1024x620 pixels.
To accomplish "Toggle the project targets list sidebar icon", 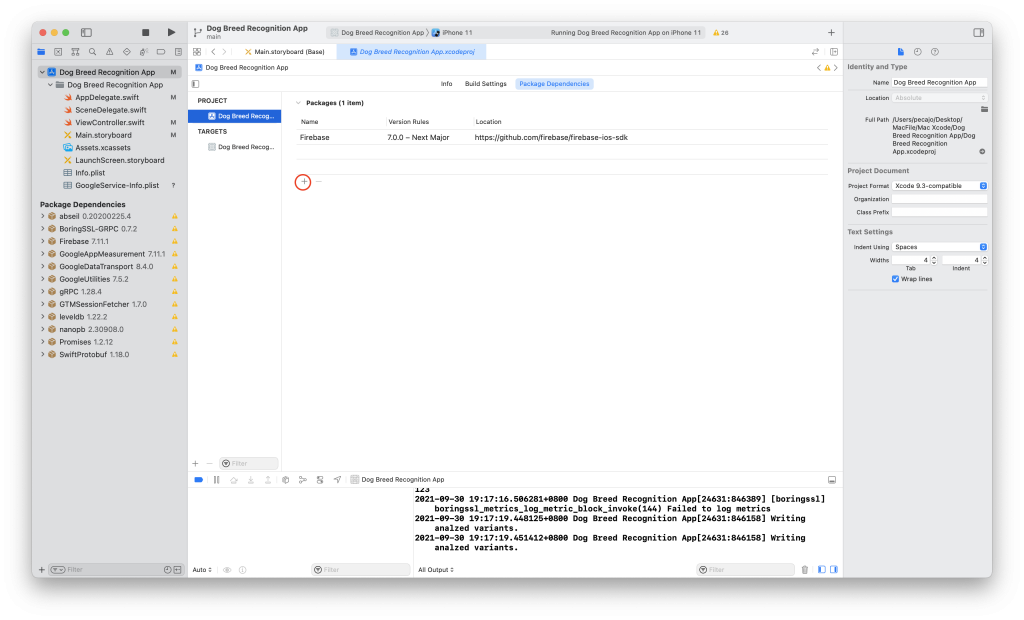I will [x=195, y=84].
